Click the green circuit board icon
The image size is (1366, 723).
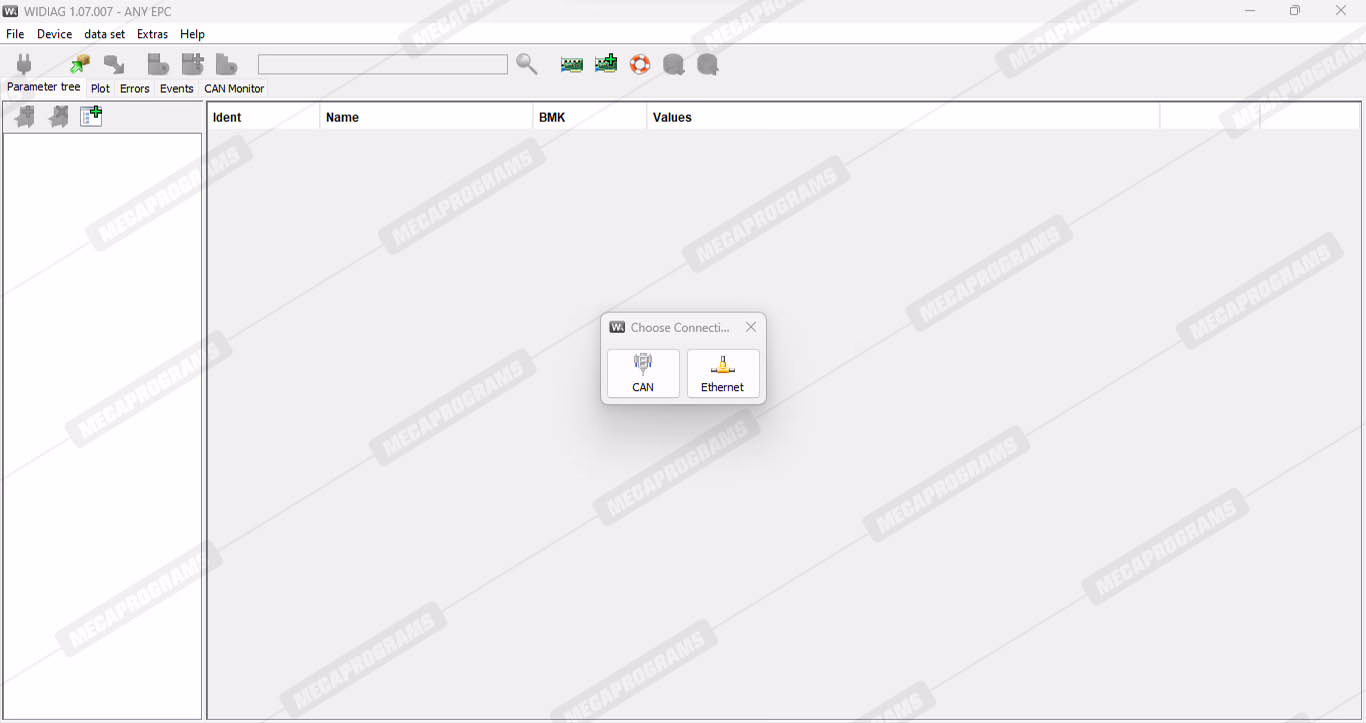(571, 64)
